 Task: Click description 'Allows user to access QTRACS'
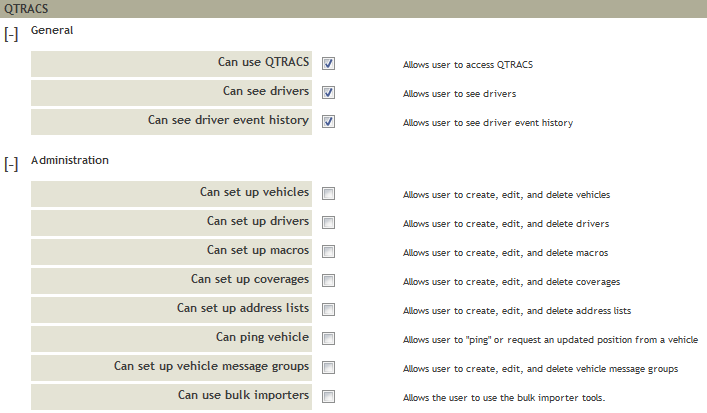(468, 65)
